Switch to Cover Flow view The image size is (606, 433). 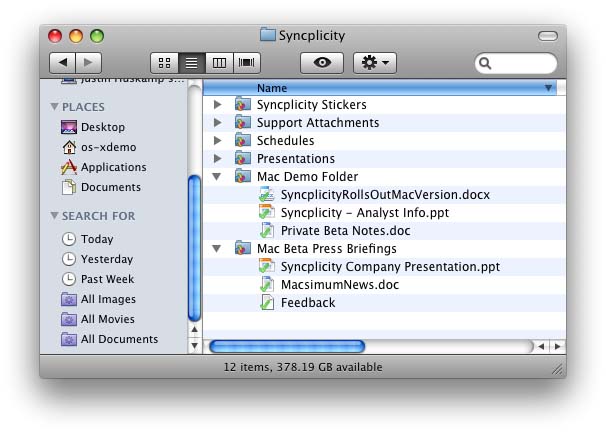[247, 63]
